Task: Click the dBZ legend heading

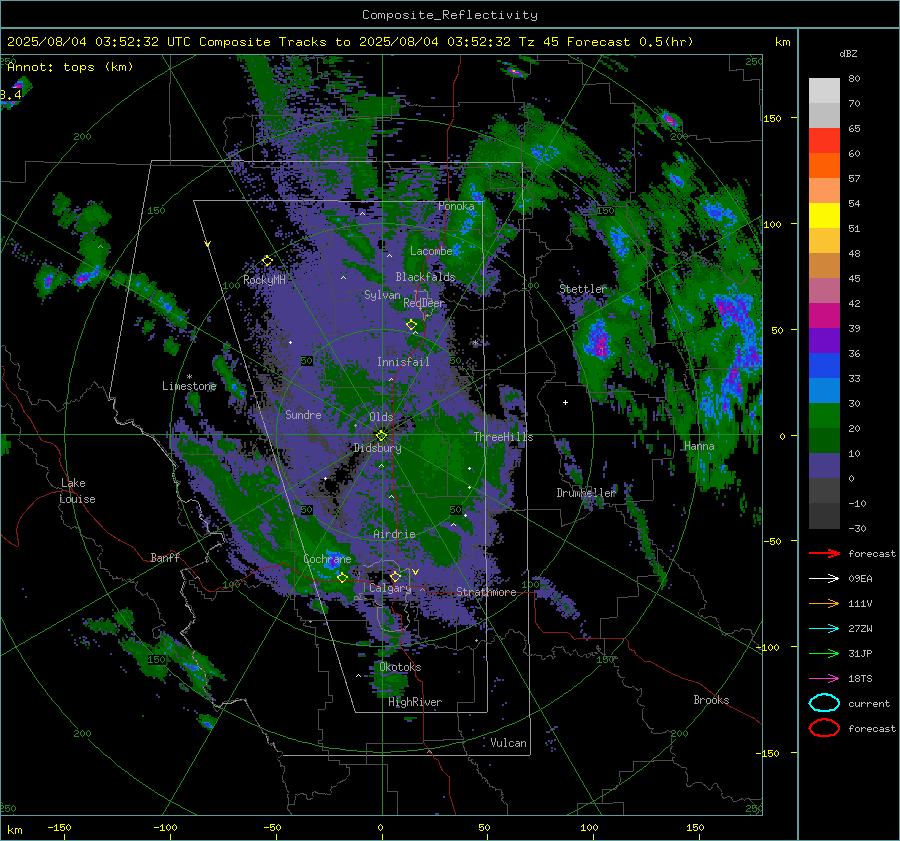Action: click(848, 53)
